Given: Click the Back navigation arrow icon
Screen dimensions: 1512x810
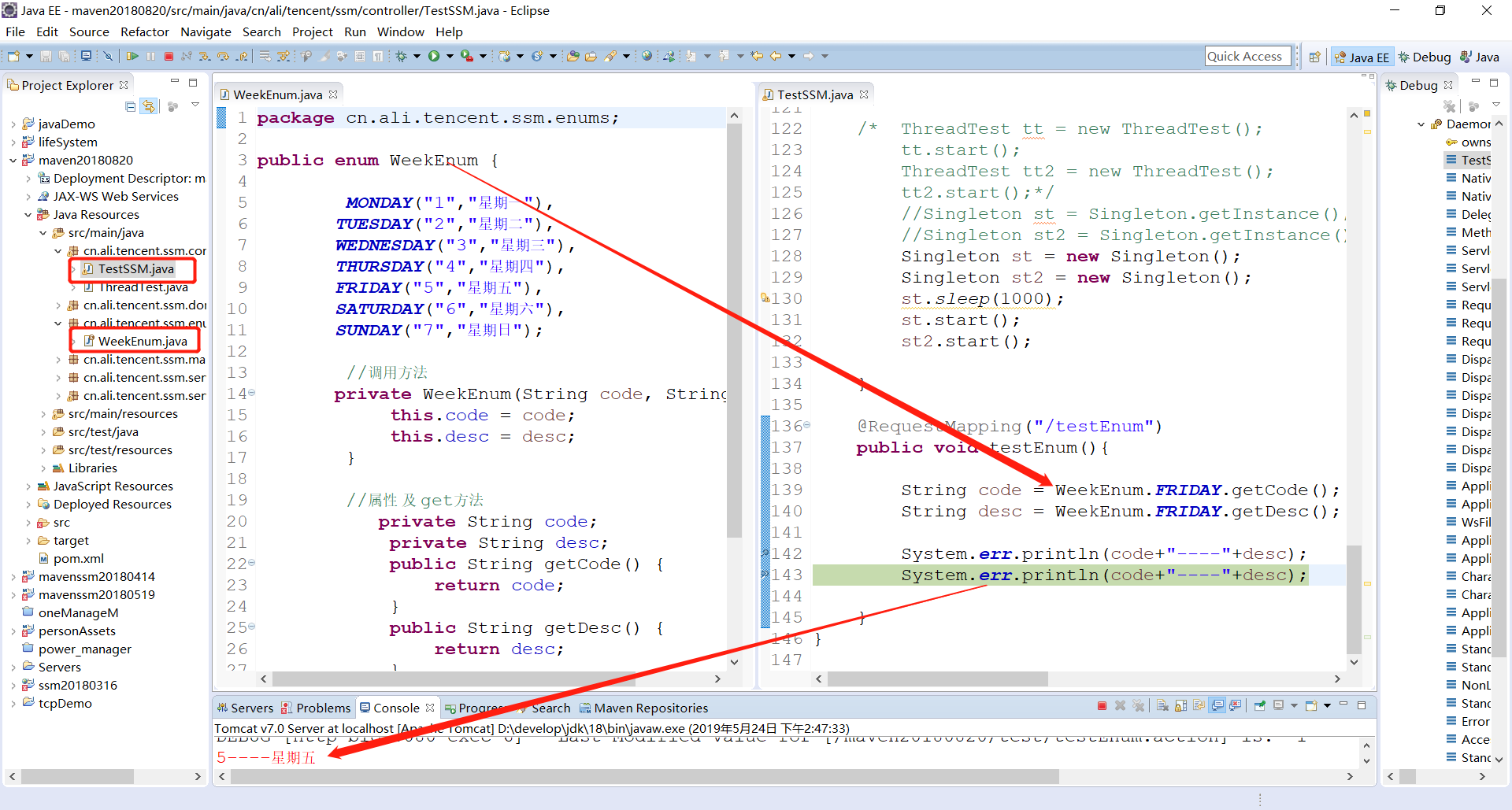Looking at the screenshot, I should [x=775, y=56].
